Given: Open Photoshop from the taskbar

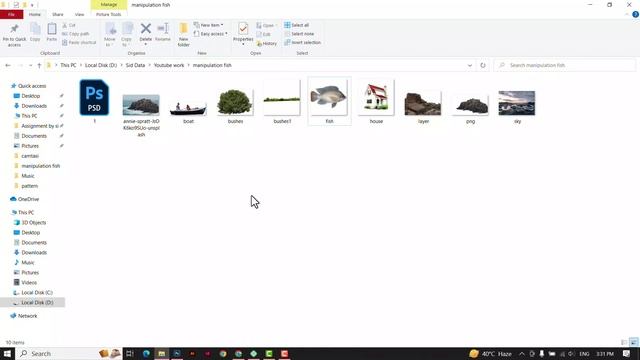Looking at the screenshot, I should click(x=177, y=353).
